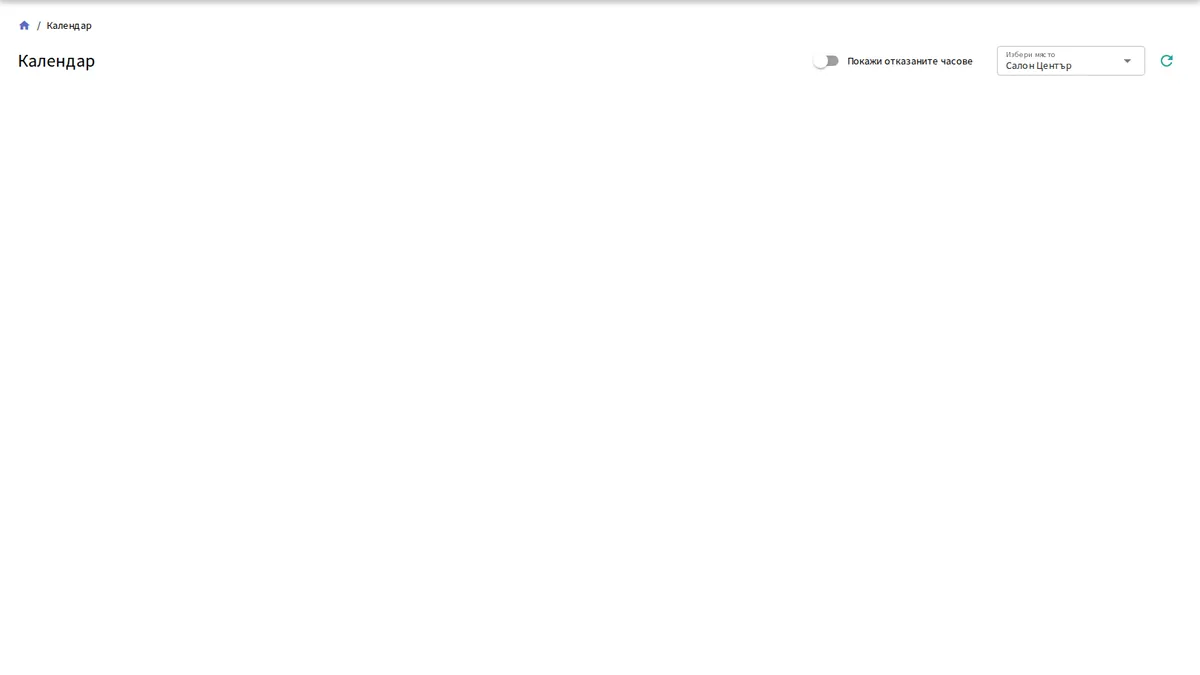The image size is (1200, 675).
Task: Return to dashboard using the blue home icon
Action: coord(24,25)
